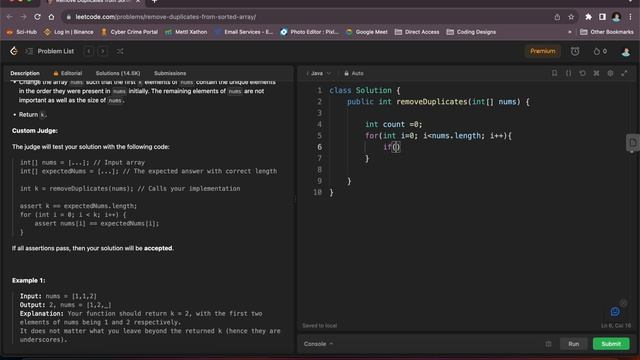The image size is (640, 360).
Task: Click the green Submit button
Action: point(611,344)
